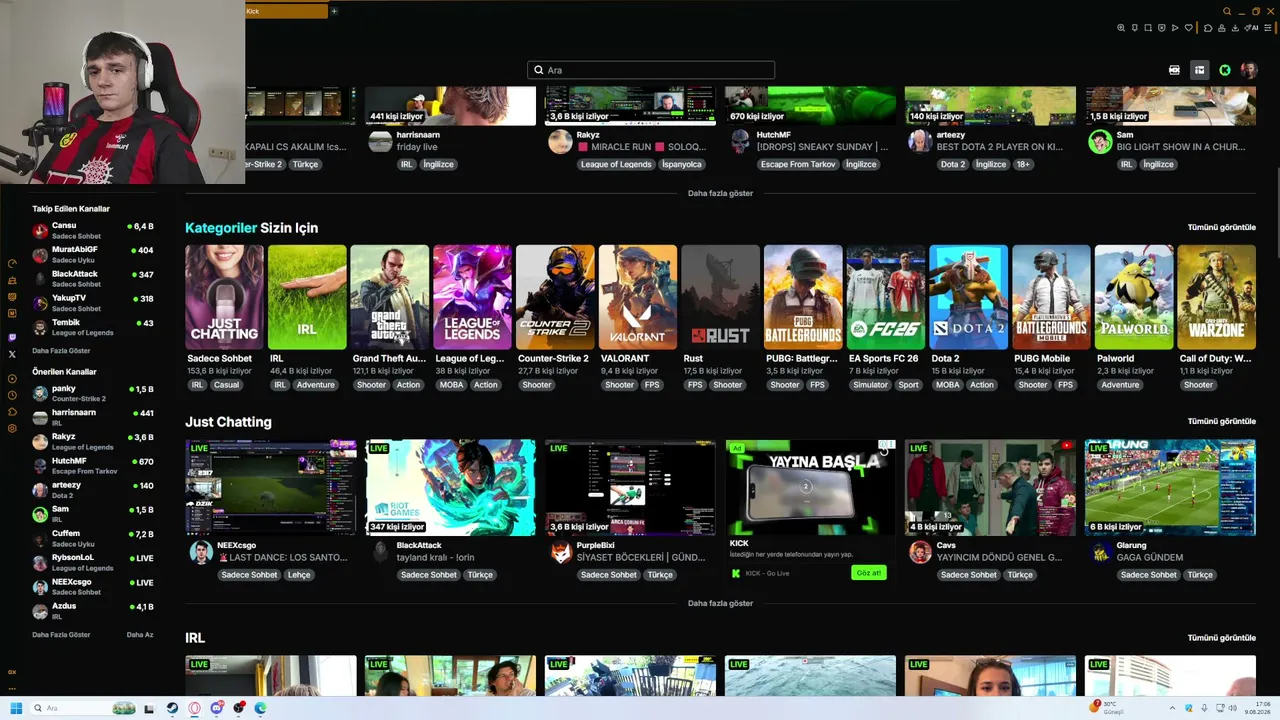Click the Lehçe tag under NEEXcsgo stream
Viewport: 1280px width, 720px height.
(x=299, y=575)
